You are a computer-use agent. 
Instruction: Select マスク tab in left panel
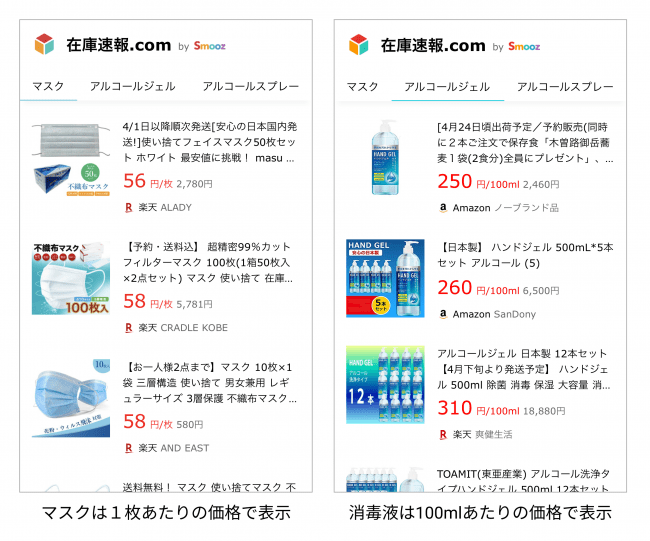click(x=48, y=86)
